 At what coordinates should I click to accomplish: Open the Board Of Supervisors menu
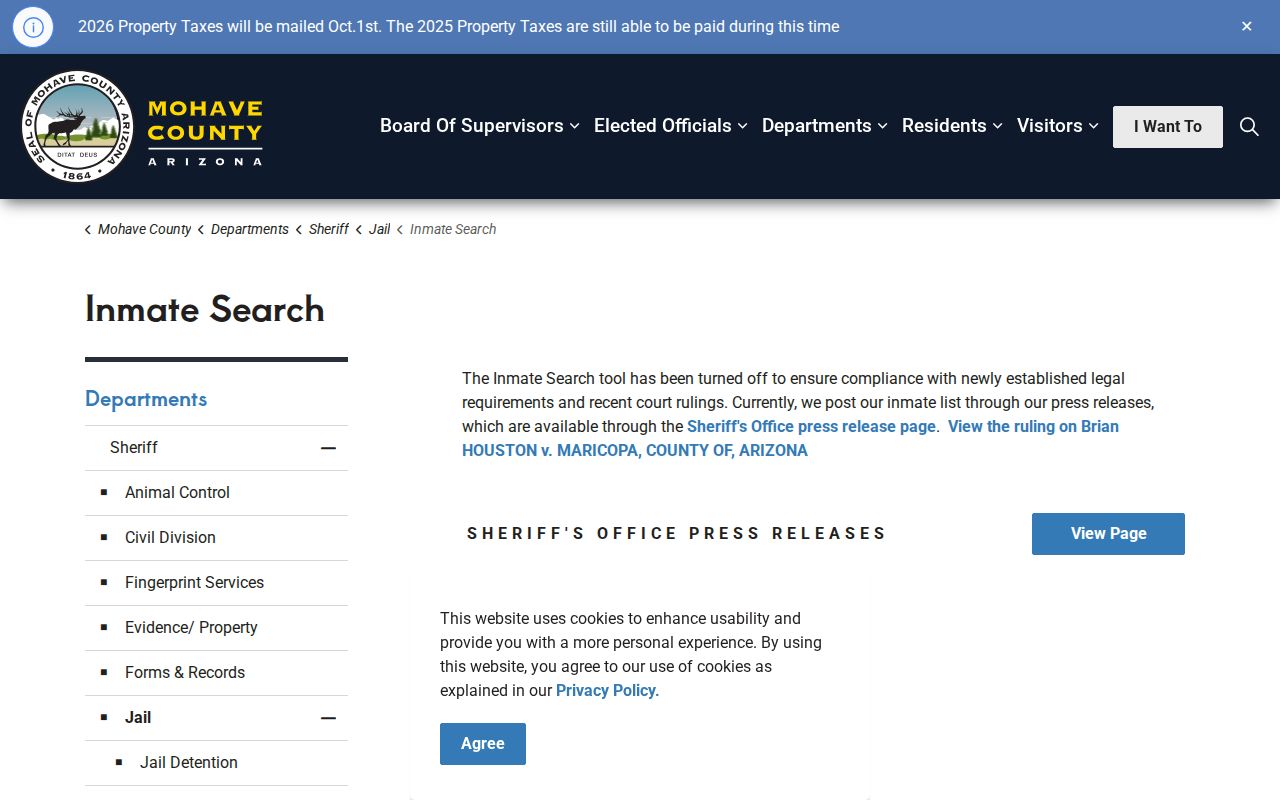coord(480,126)
